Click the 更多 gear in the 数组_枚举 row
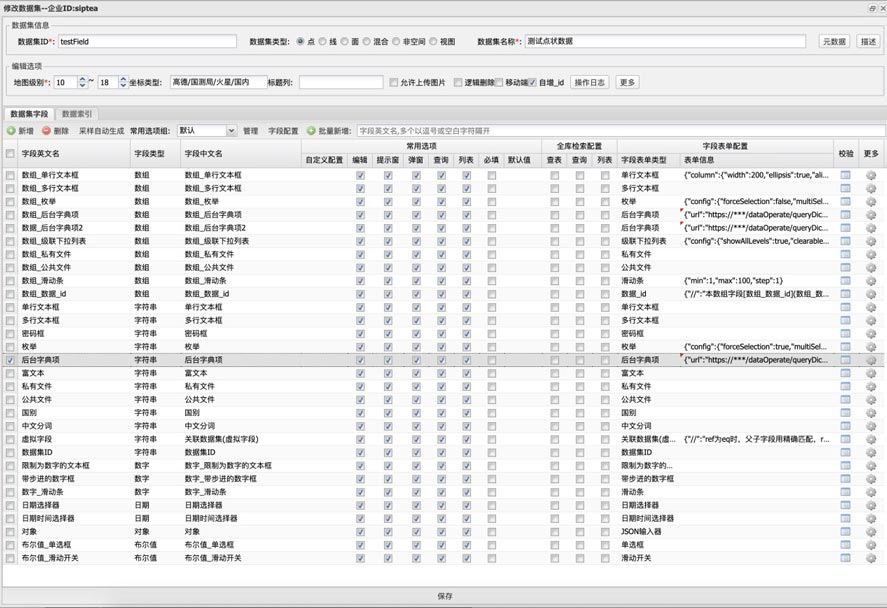The height and width of the screenshot is (608, 887). (x=871, y=201)
